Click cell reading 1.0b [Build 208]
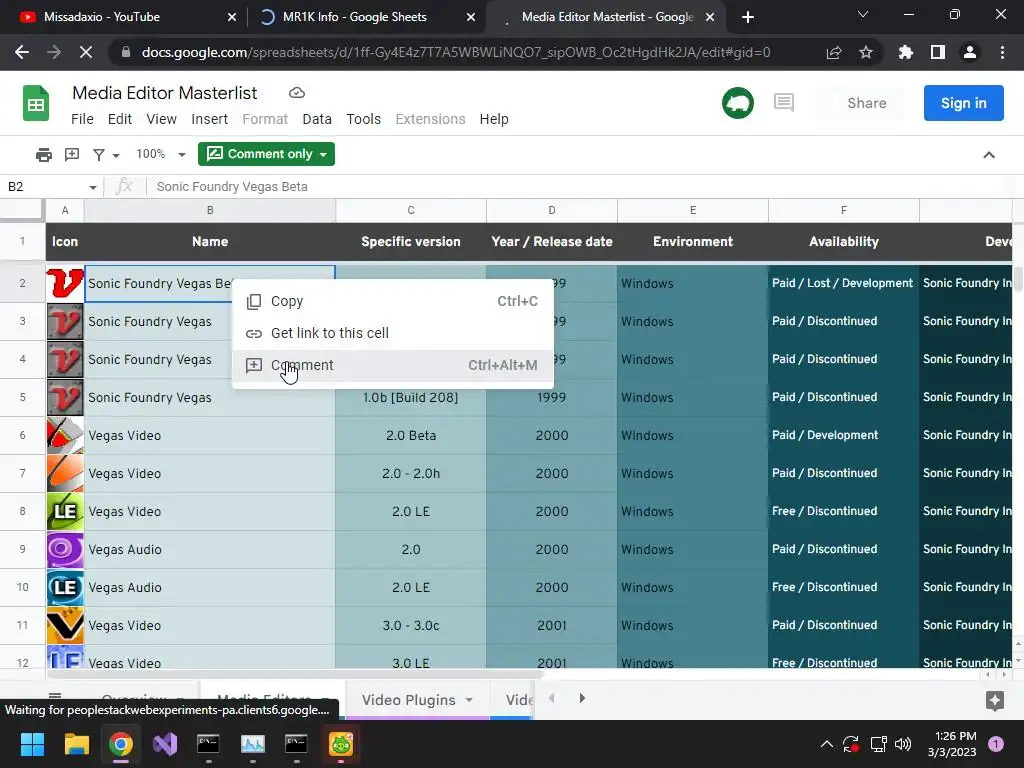The width and height of the screenshot is (1024, 768). [411, 398]
